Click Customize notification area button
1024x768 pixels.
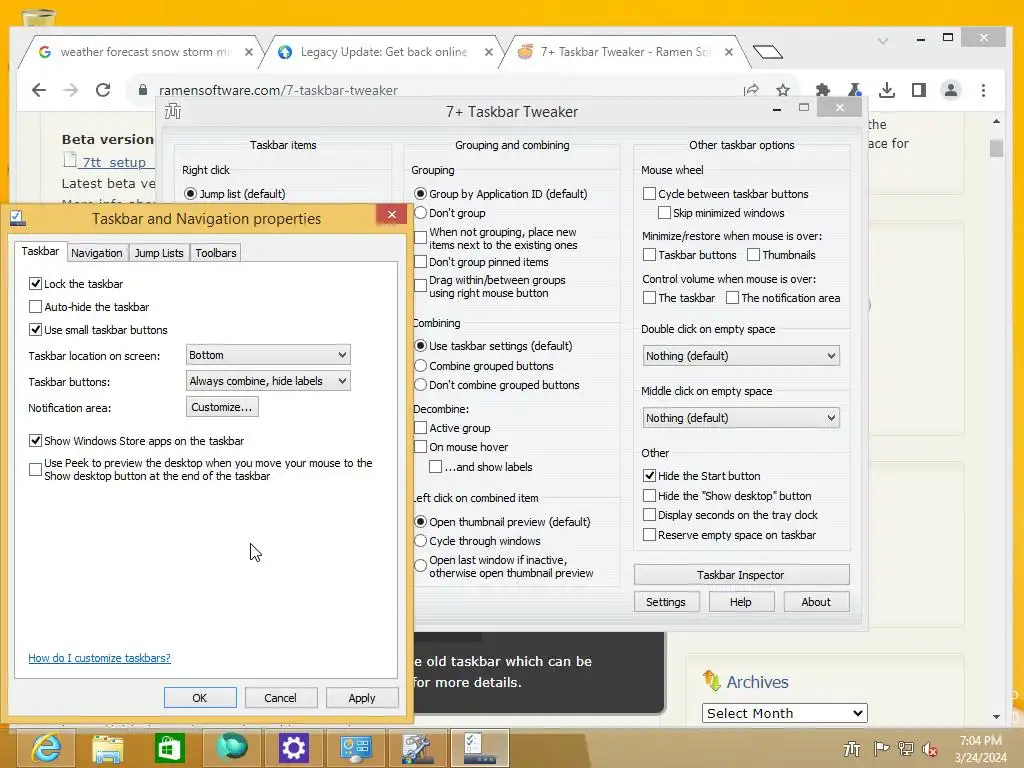(222, 407)
